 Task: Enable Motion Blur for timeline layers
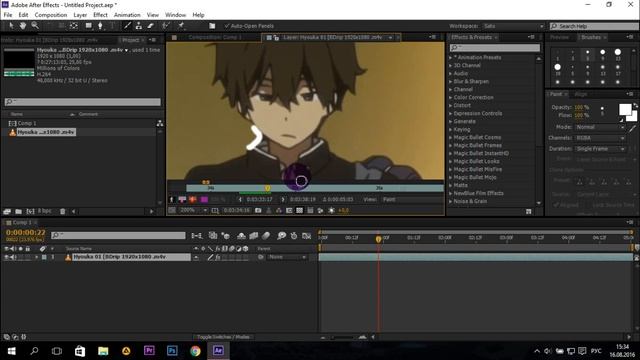coord(266,236)
